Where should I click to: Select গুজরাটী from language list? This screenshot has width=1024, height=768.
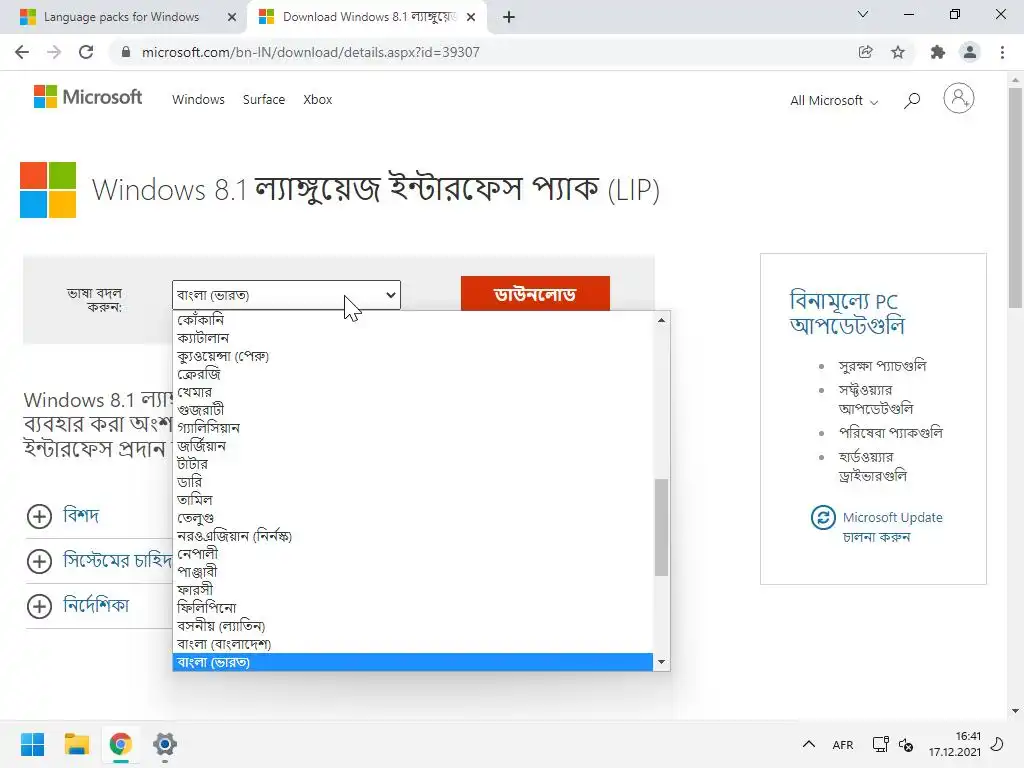(413, 410)
